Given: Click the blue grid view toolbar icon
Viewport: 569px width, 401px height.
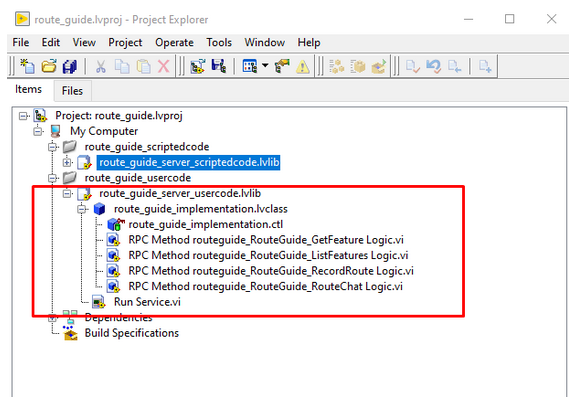Looking at the screenshot, I should [250, 66].
